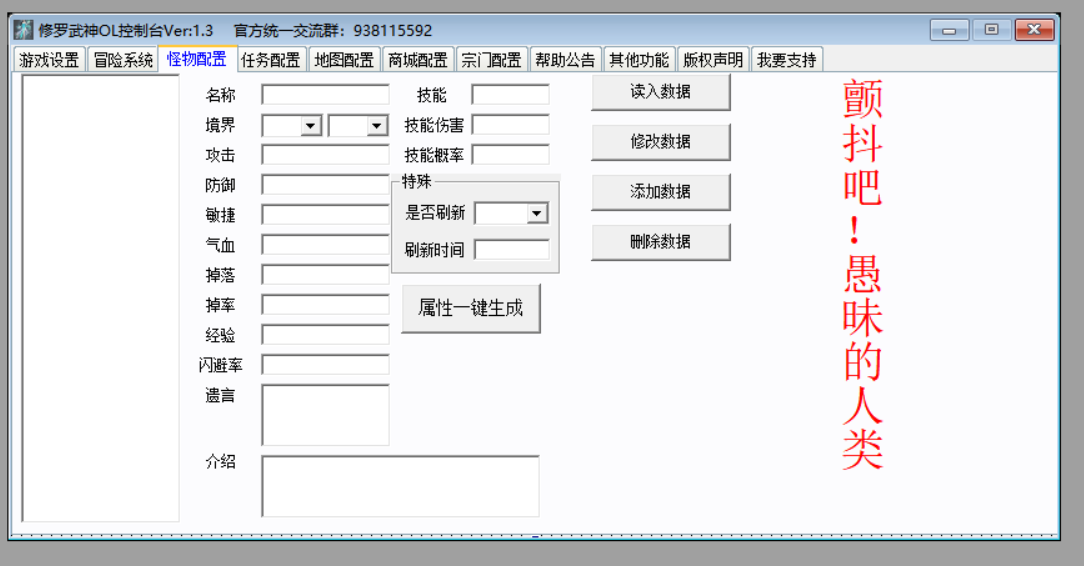Click the 修改数据 button
The image size is (1084, 566).
tap(660, 142)
